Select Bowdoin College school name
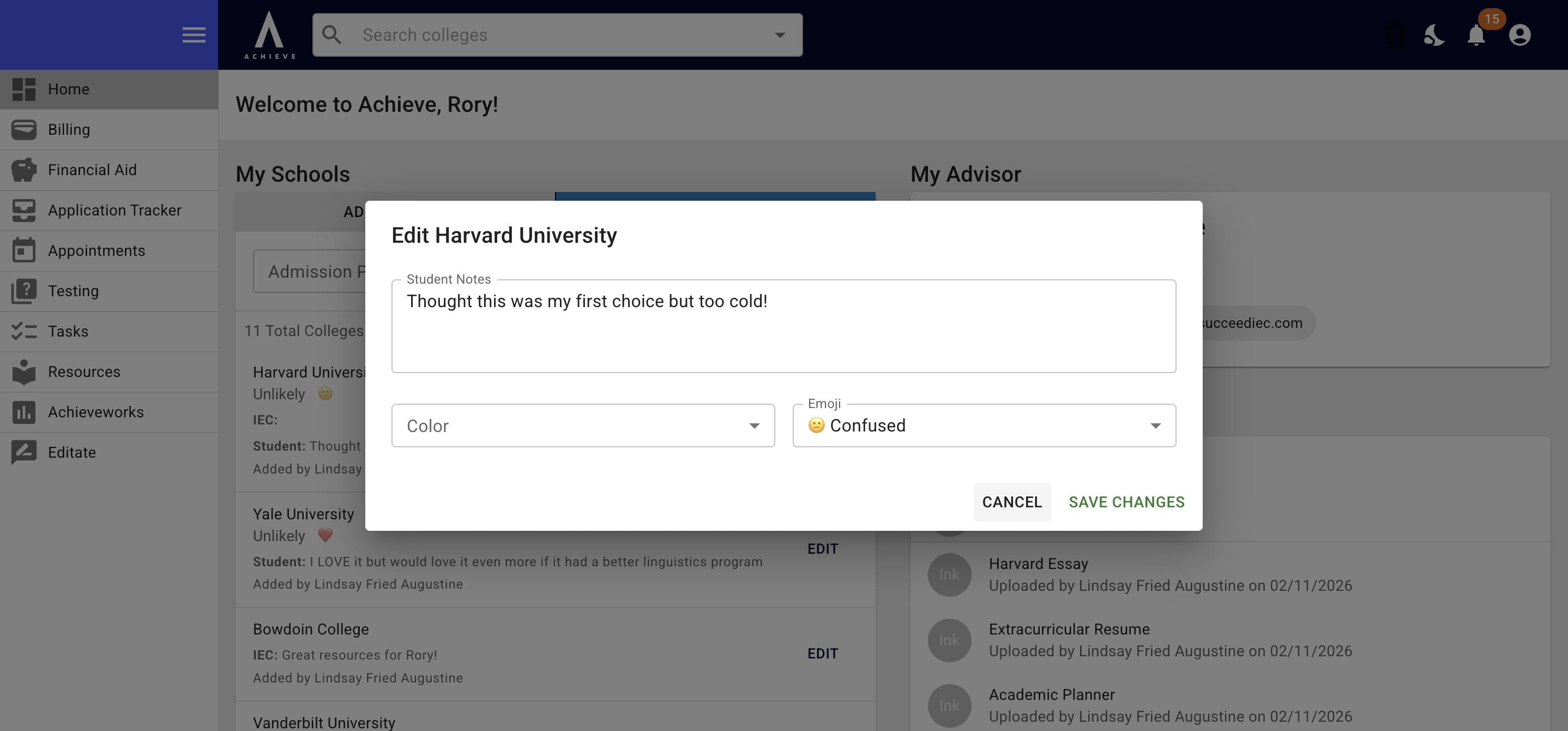This screenshot has height=731, width=1568. [x=310, y=630]
